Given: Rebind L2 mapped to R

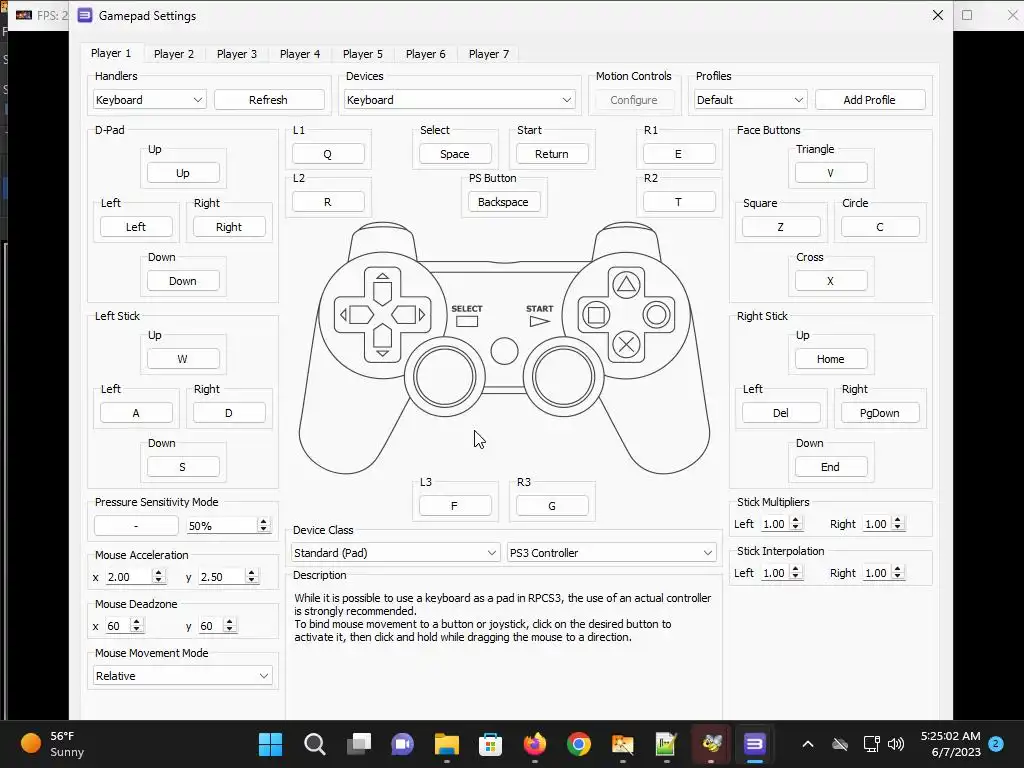Looking at the screenshot, I should [328, 202].
